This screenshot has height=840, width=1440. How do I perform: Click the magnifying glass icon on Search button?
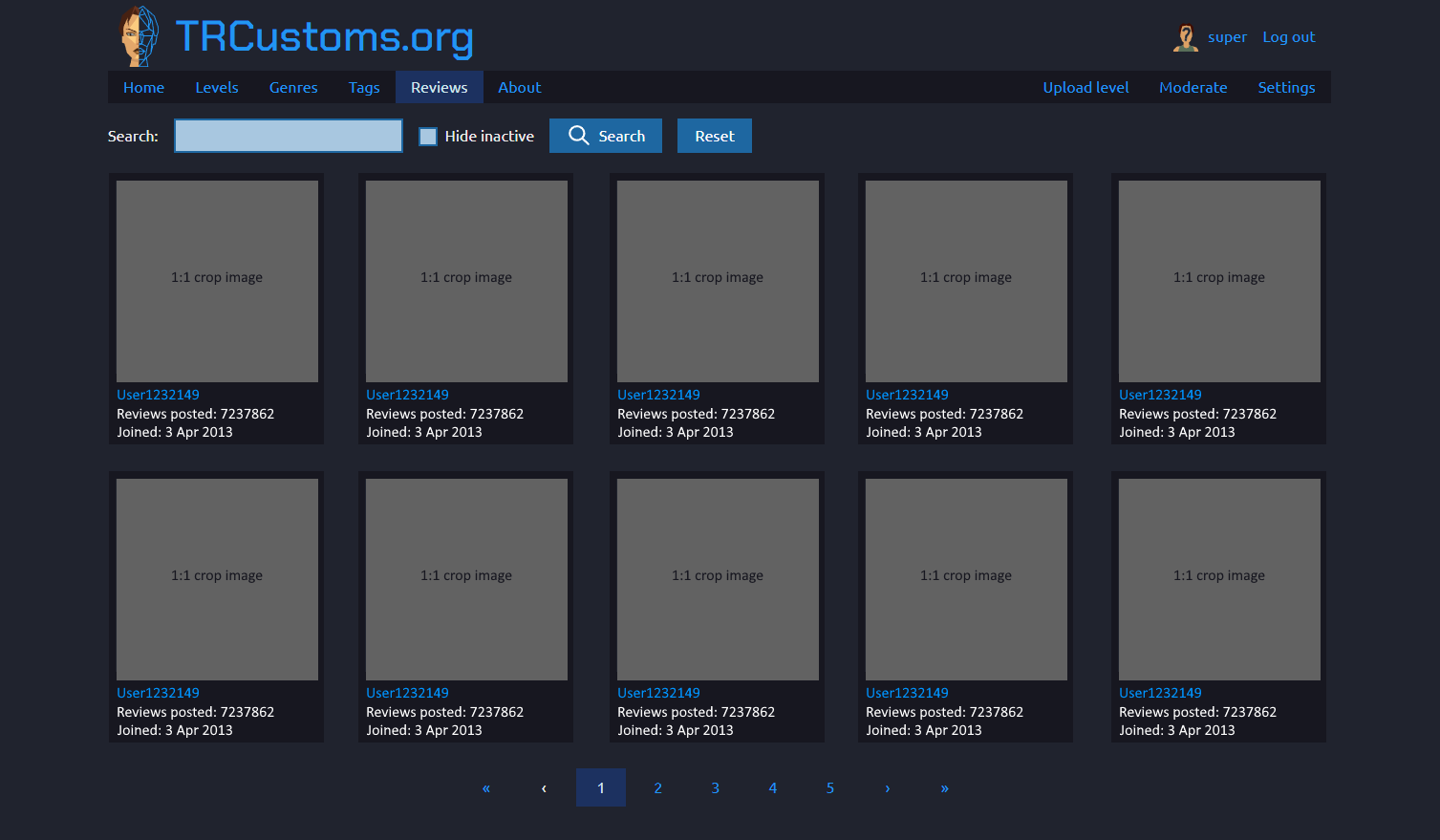(578, 135)
